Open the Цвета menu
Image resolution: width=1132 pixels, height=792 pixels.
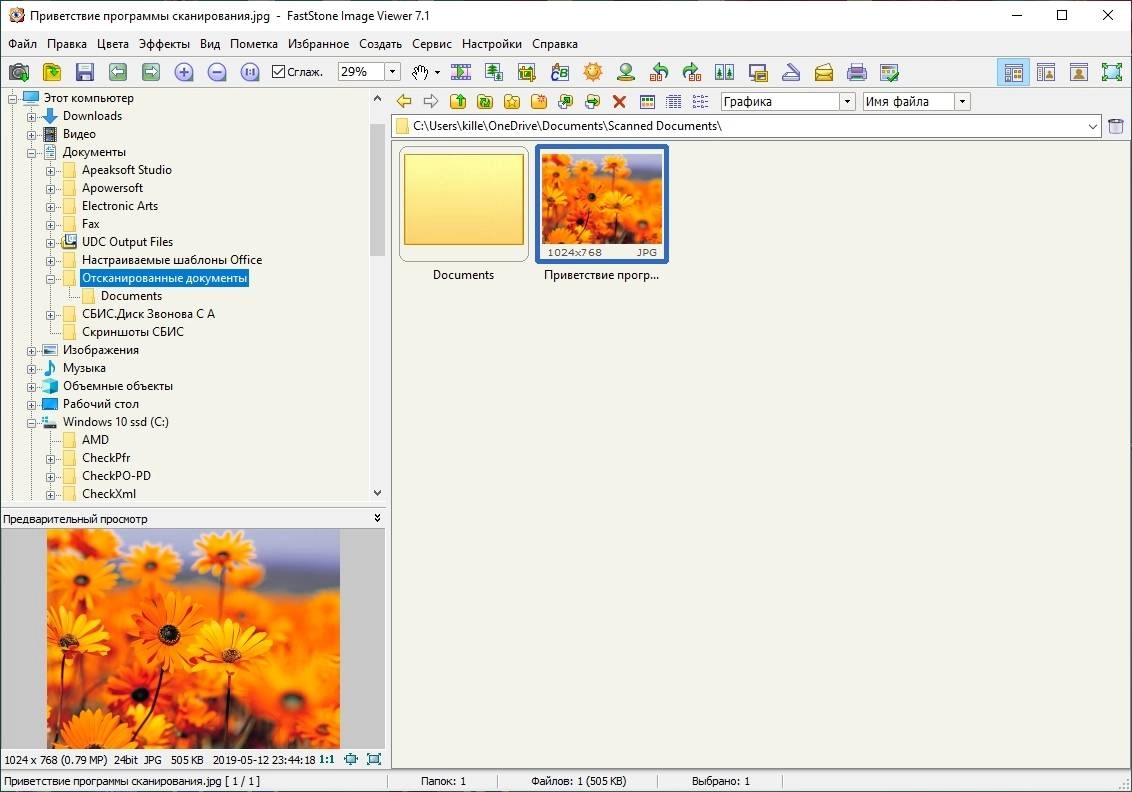point(113,44)
